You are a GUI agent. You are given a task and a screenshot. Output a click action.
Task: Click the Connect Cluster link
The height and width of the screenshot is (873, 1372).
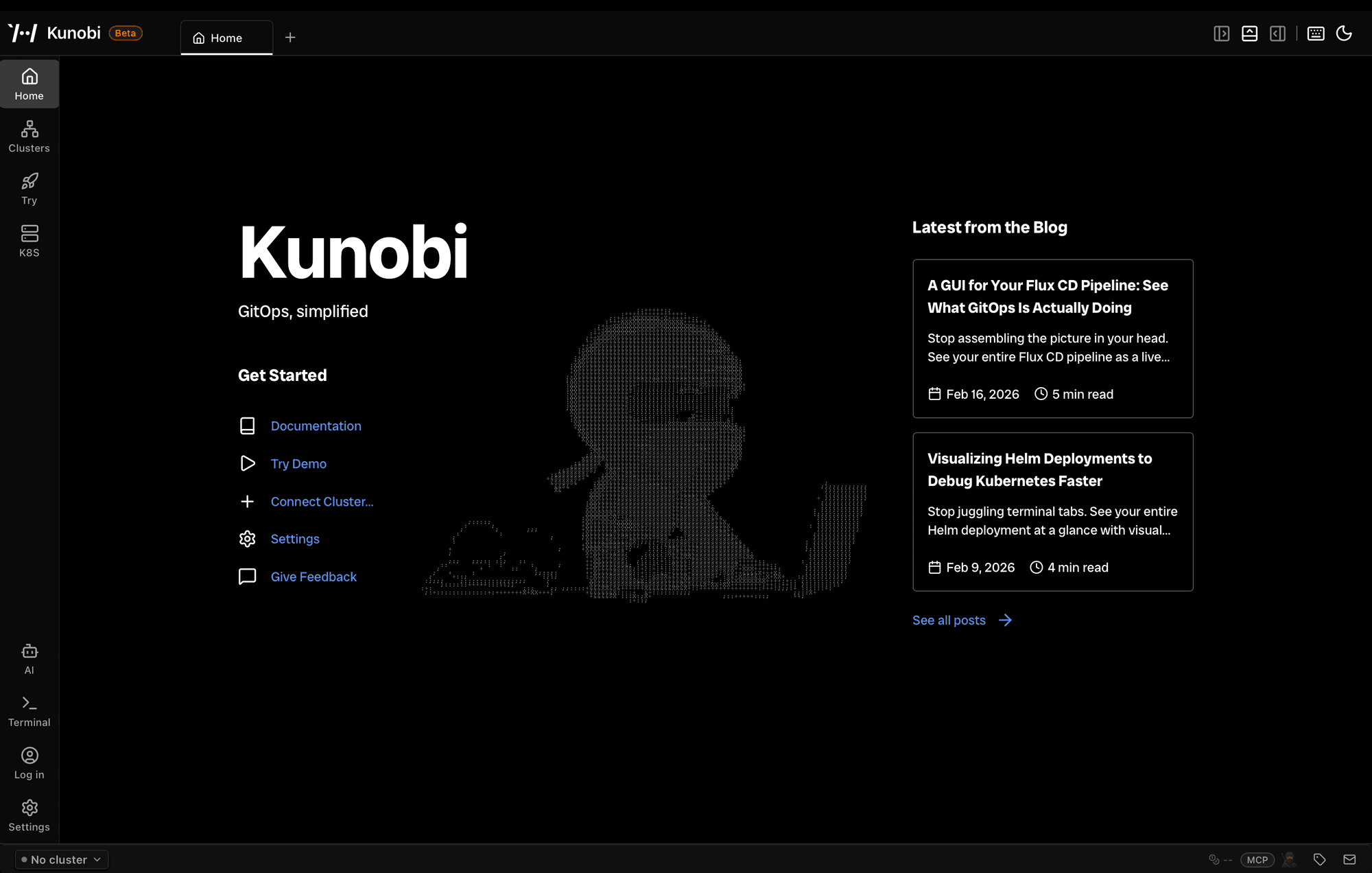322,502
